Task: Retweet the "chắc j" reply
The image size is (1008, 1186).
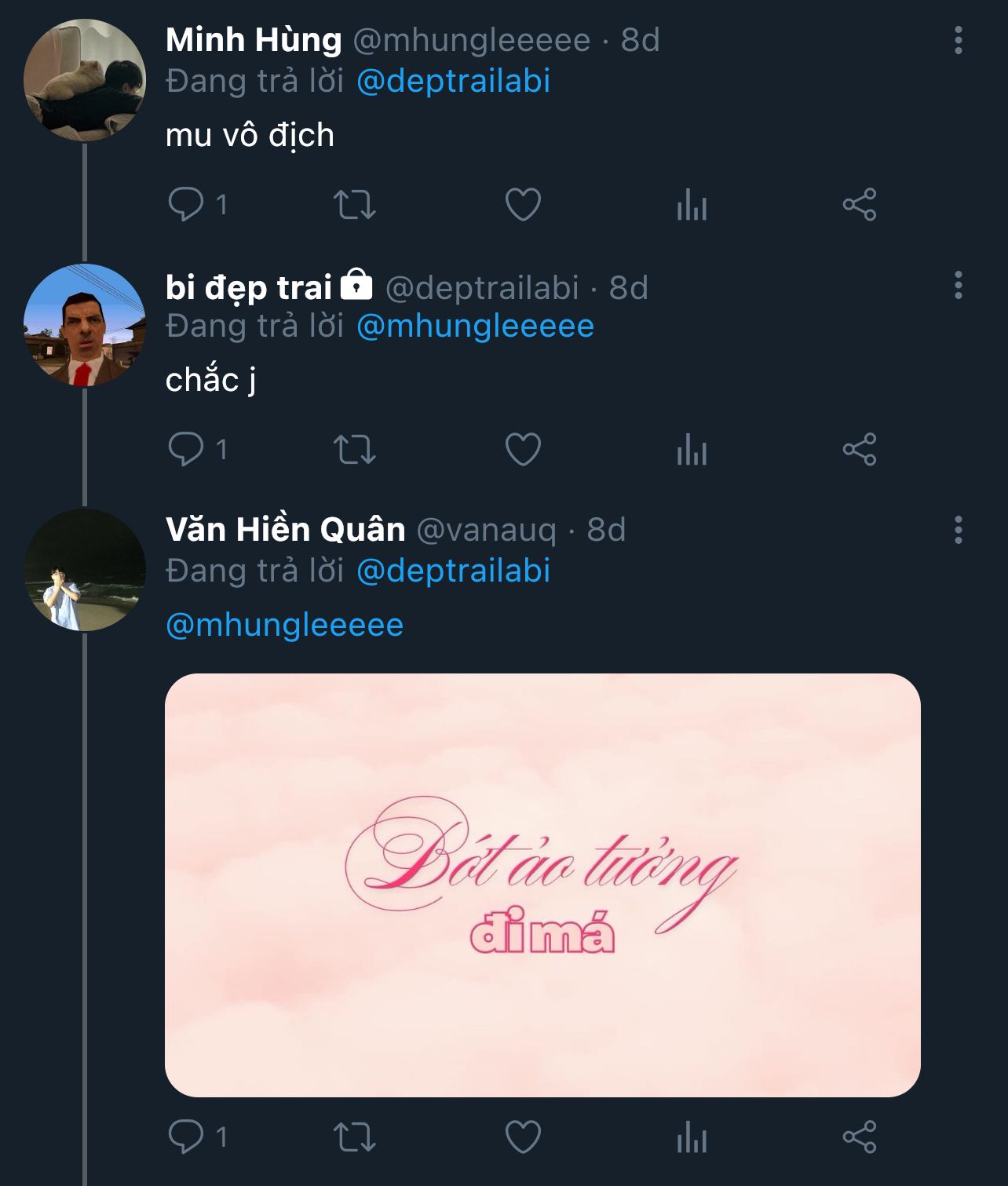Action: 355,450
